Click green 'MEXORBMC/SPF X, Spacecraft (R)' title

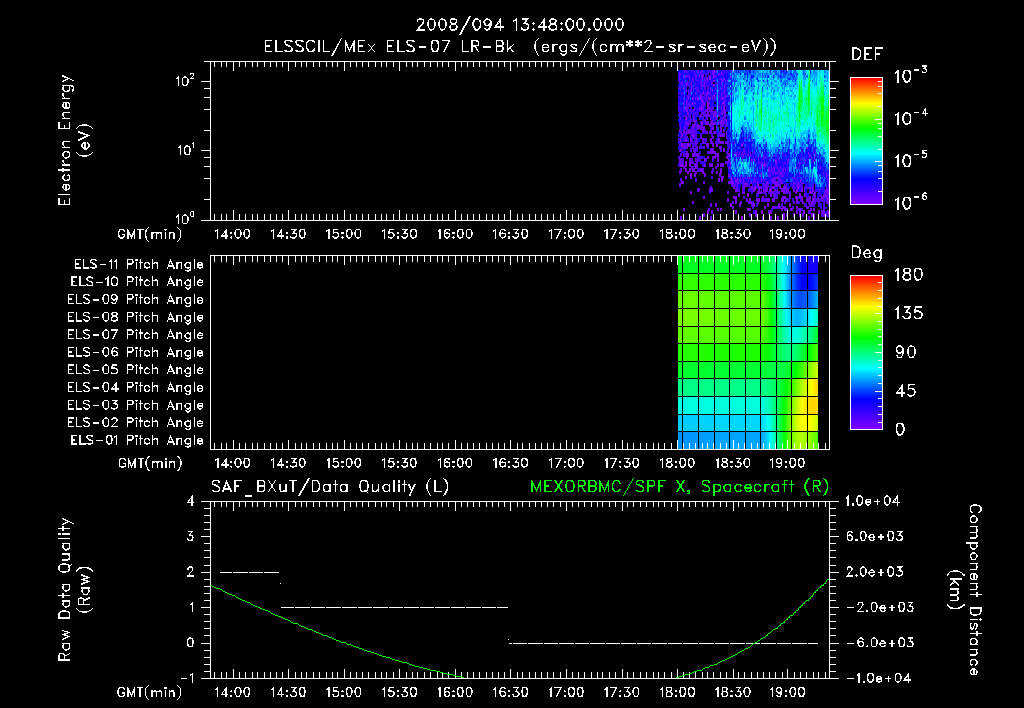pos(679,487)
